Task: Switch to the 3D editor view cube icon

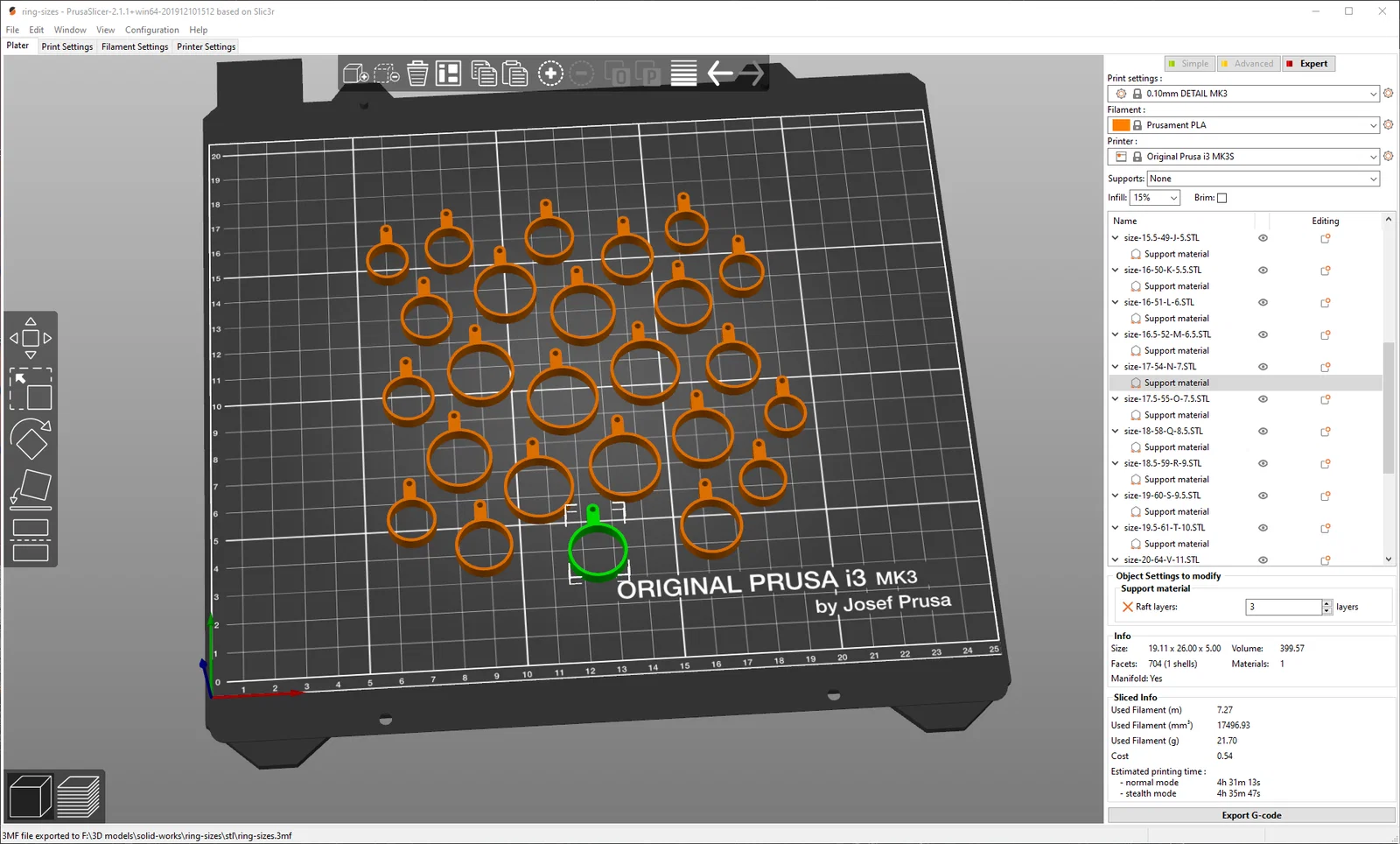Action: point(31,797)
